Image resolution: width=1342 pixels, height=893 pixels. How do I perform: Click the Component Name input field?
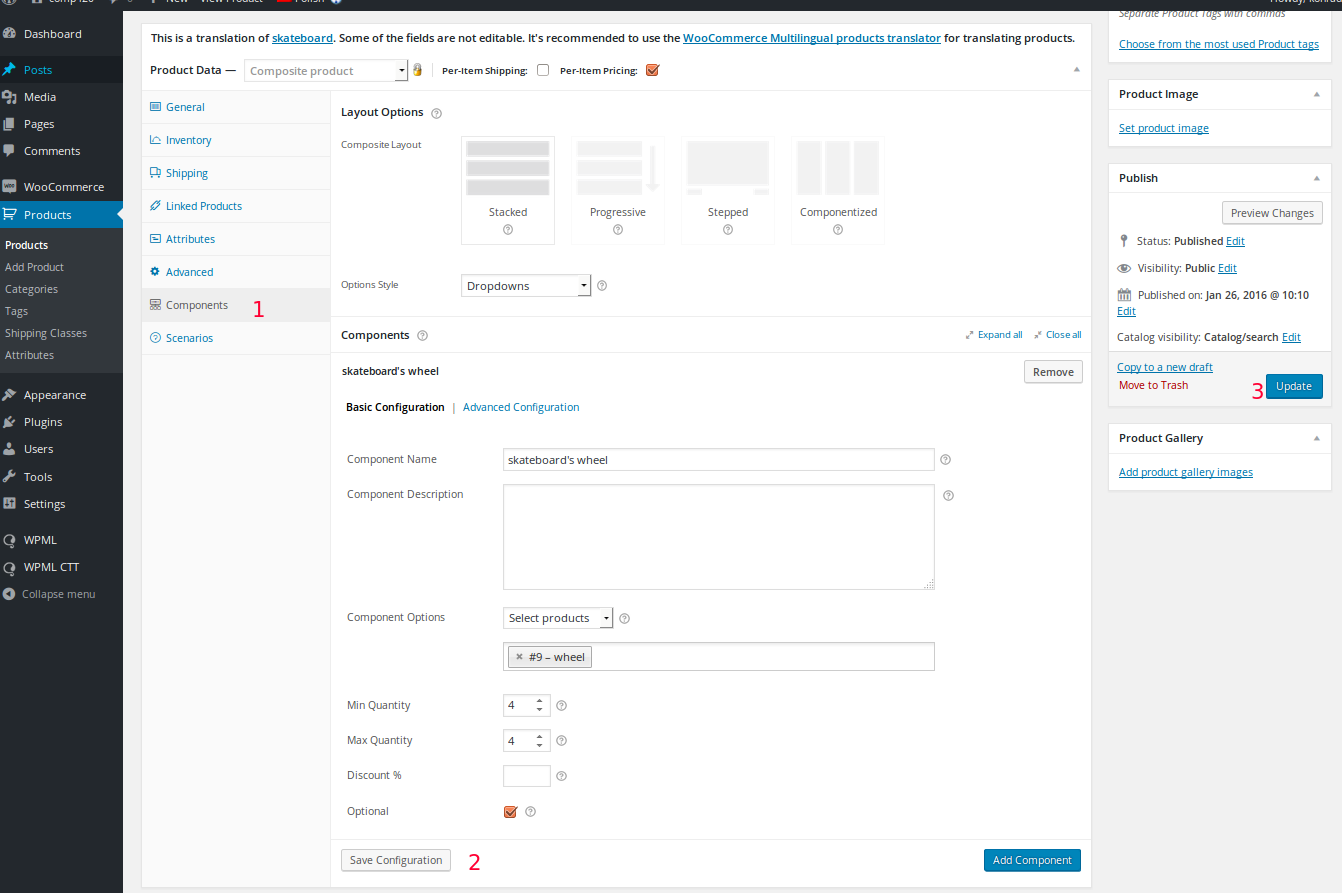(718, 460)
